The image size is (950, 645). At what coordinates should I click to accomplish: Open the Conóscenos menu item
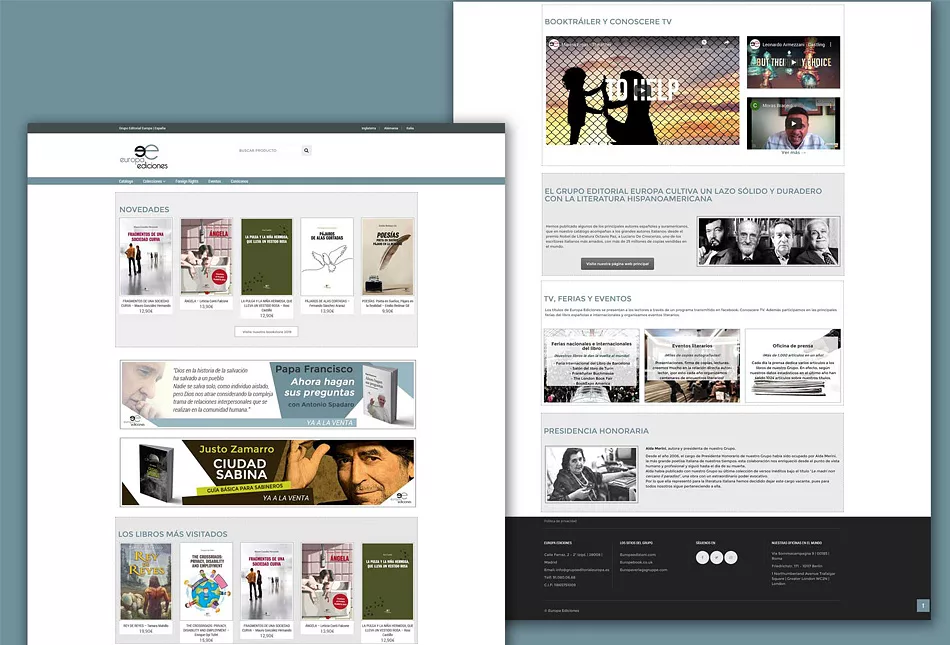pyautogui.click(x=239, y=181)
